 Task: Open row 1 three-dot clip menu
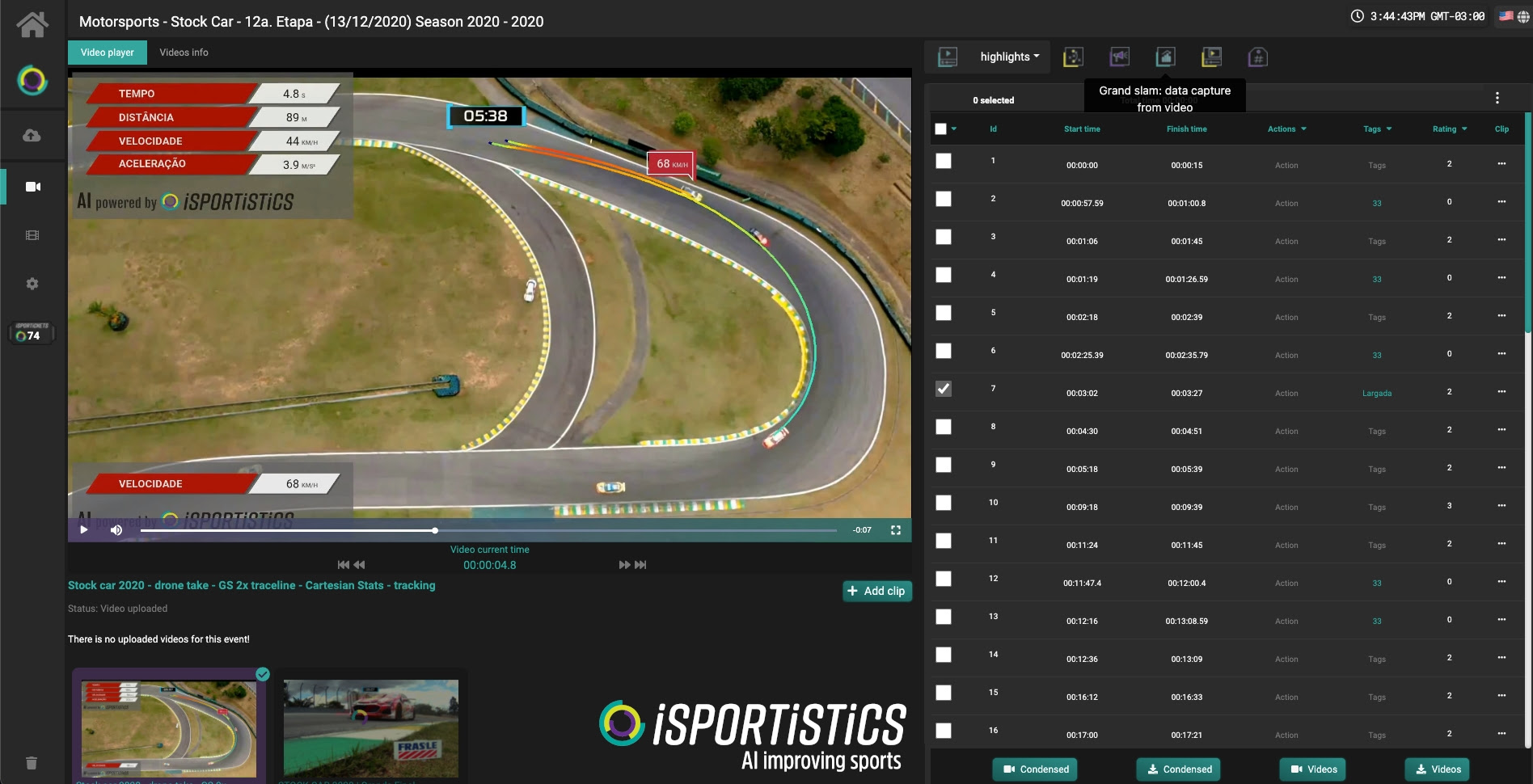click(1501, 164)
